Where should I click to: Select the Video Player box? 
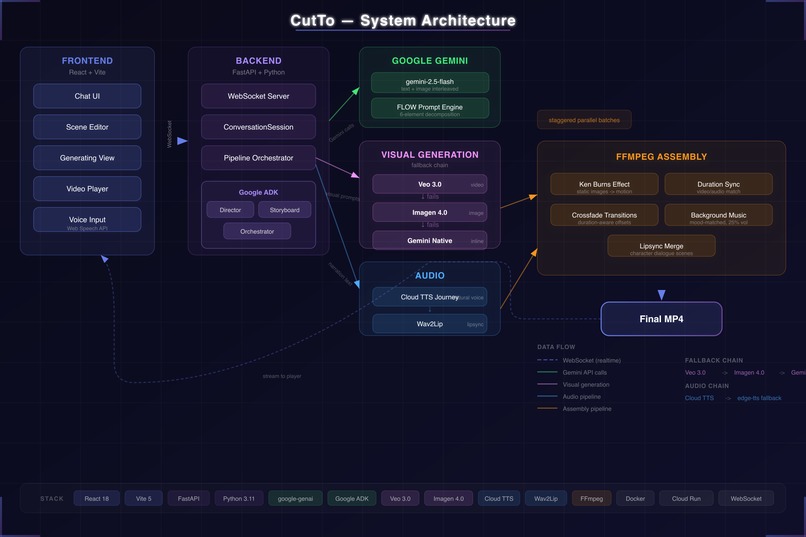tap(87, 189)
